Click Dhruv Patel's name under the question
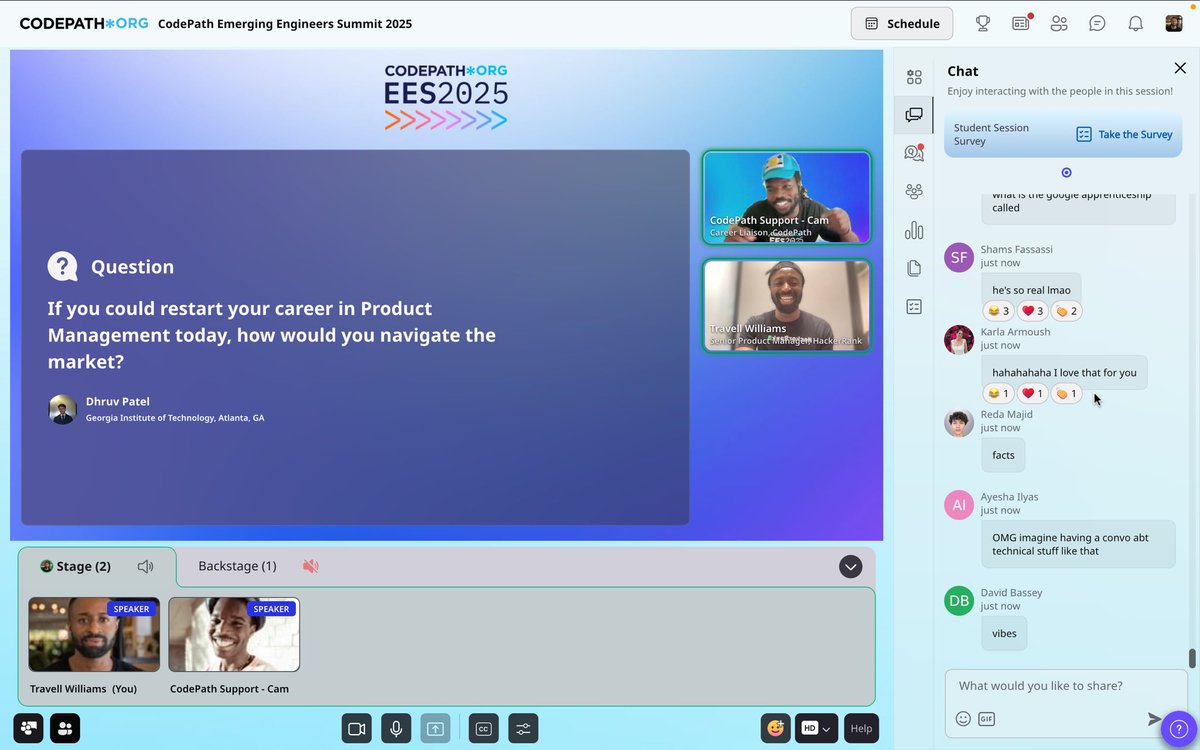This screenshot has width=1200, height=750. [x=118, y=402]
